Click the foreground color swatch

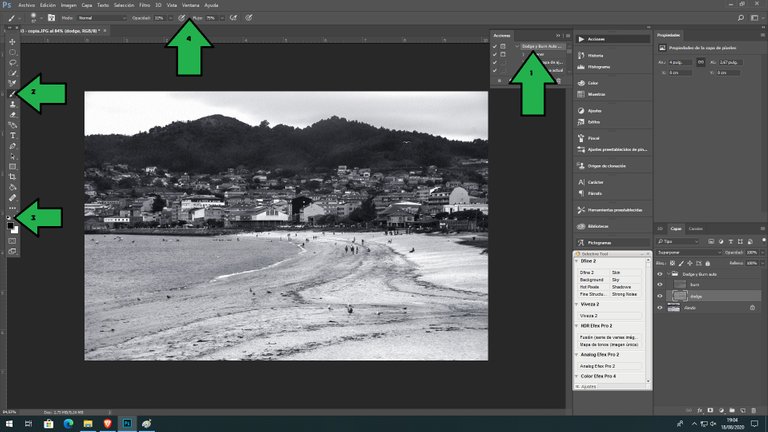(x=10, y=226)
